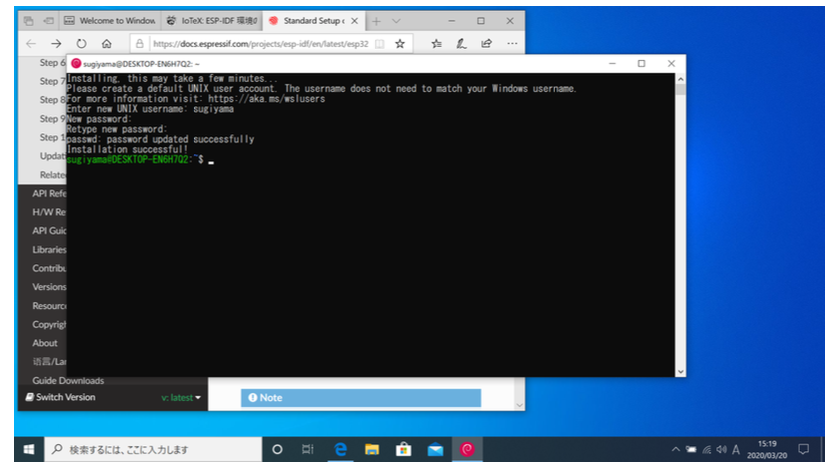Click the Edge refresh button

coord(81,43)
